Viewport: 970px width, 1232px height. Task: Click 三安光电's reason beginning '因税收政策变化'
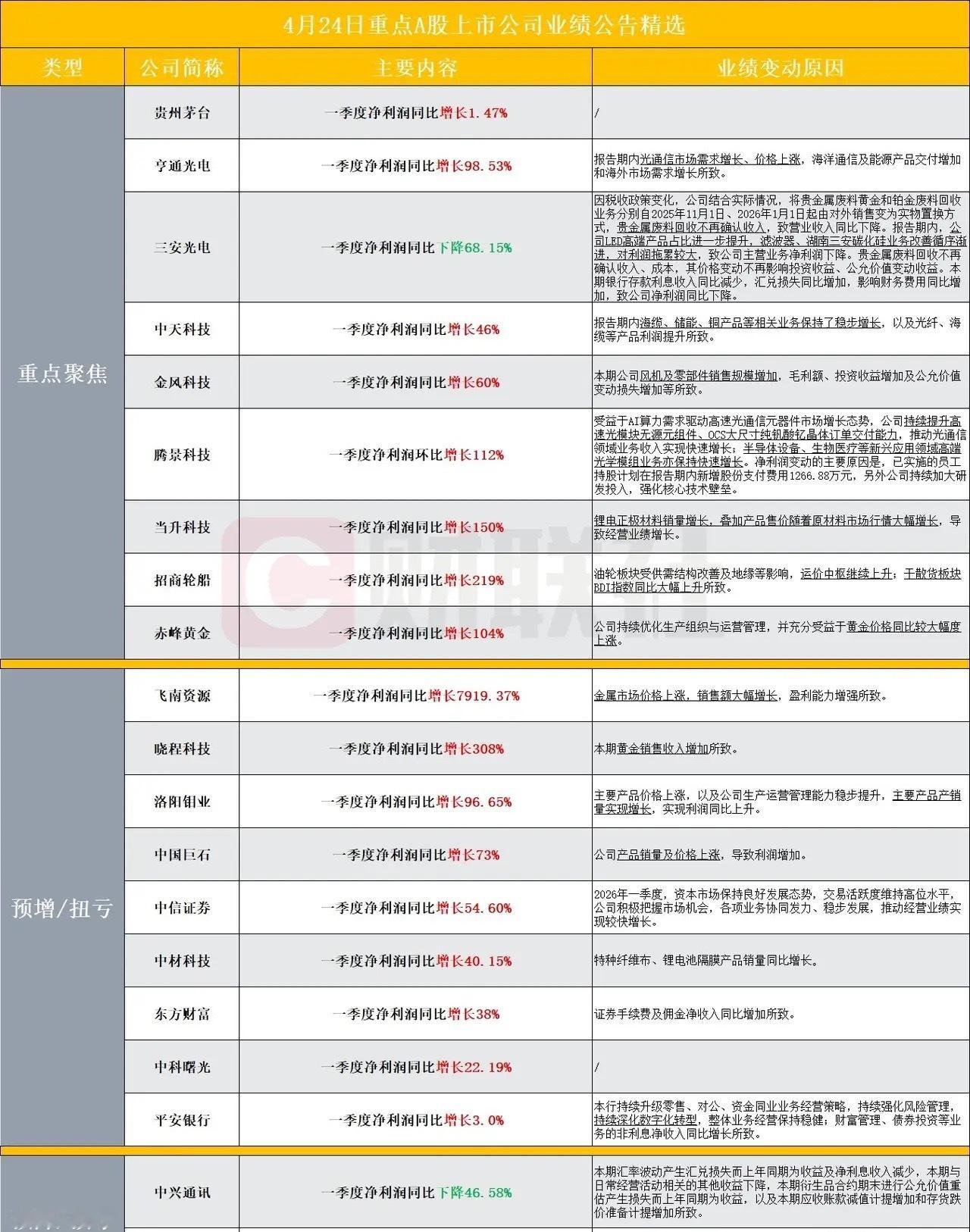point(780,248)
